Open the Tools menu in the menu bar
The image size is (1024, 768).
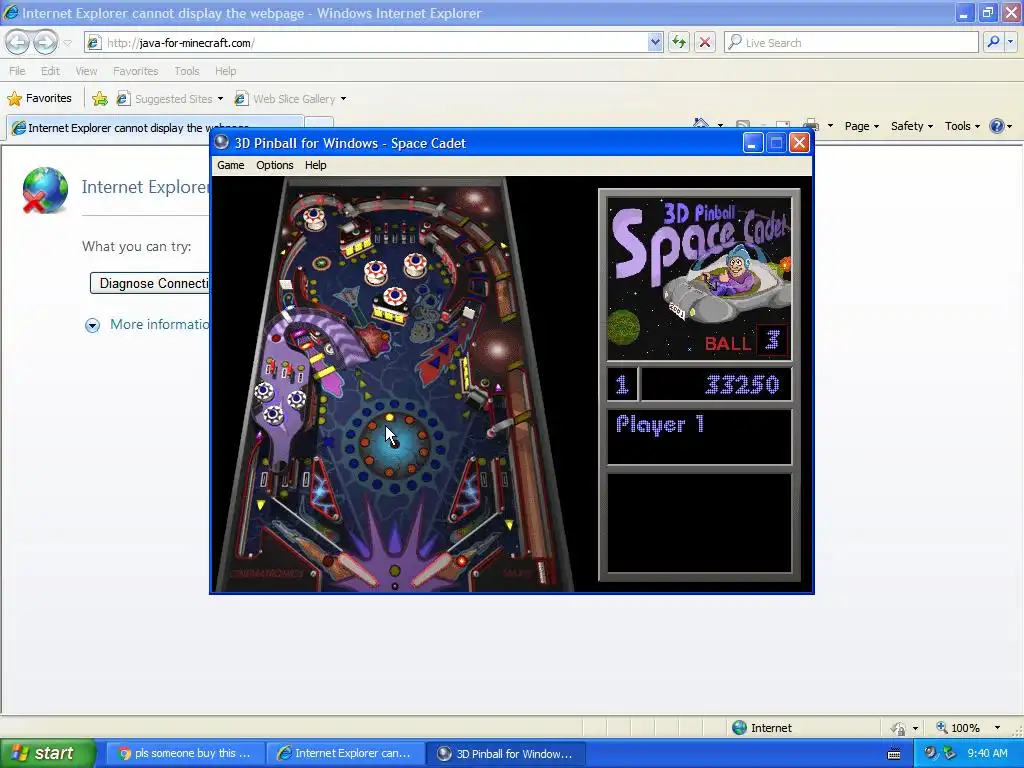tap(187, 71)
